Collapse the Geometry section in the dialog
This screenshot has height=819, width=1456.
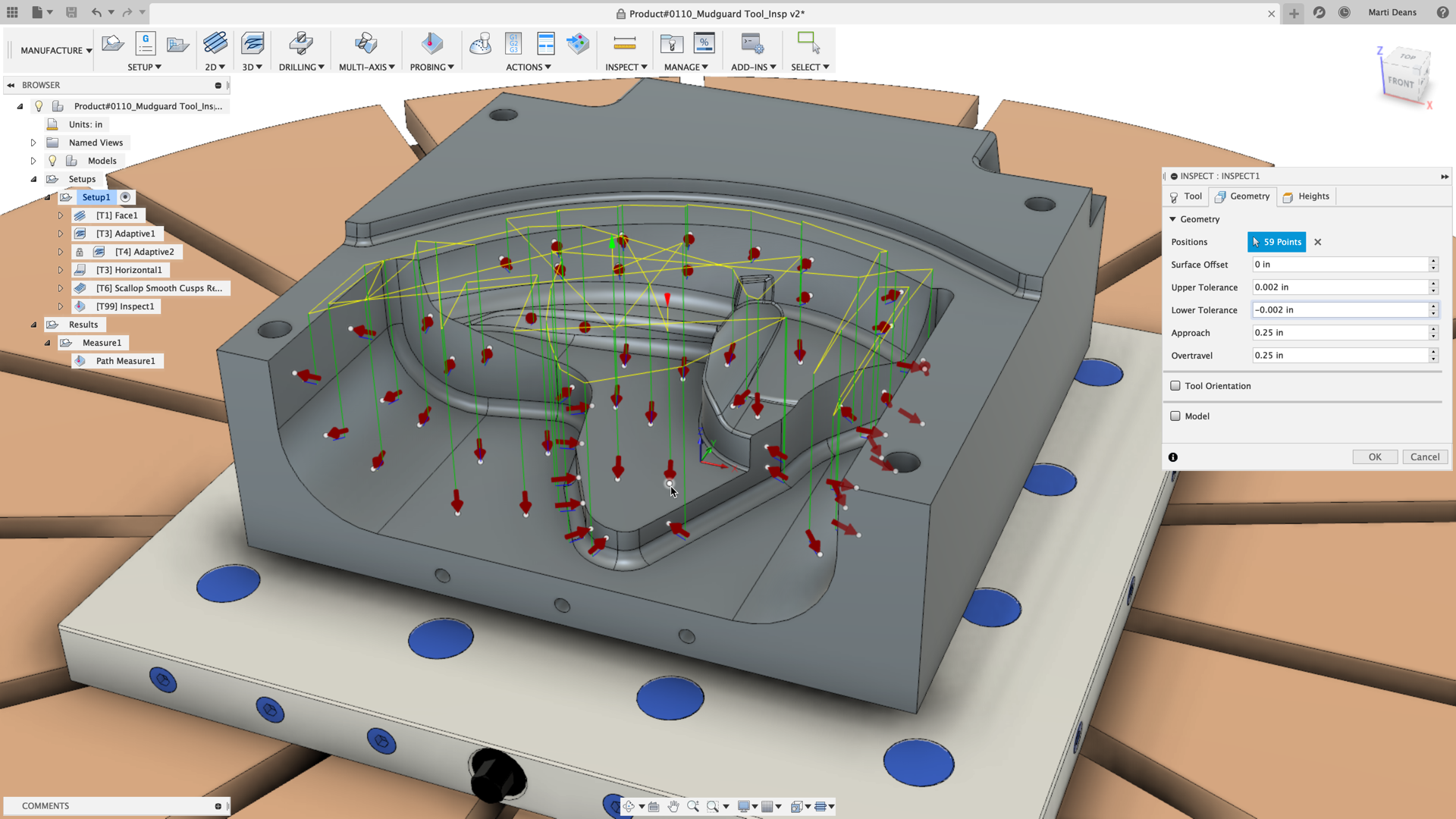(1173, 219)
